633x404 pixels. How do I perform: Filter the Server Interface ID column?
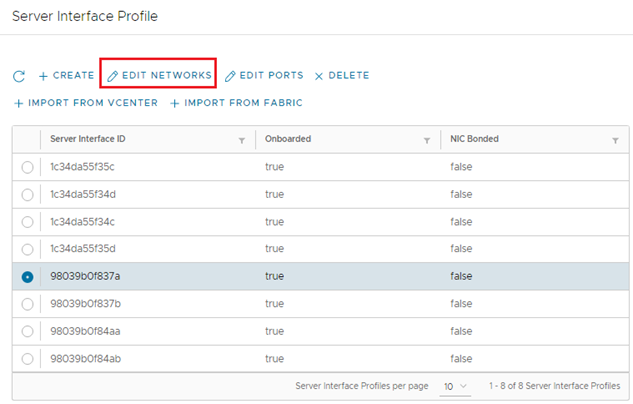tap(242, 141)
